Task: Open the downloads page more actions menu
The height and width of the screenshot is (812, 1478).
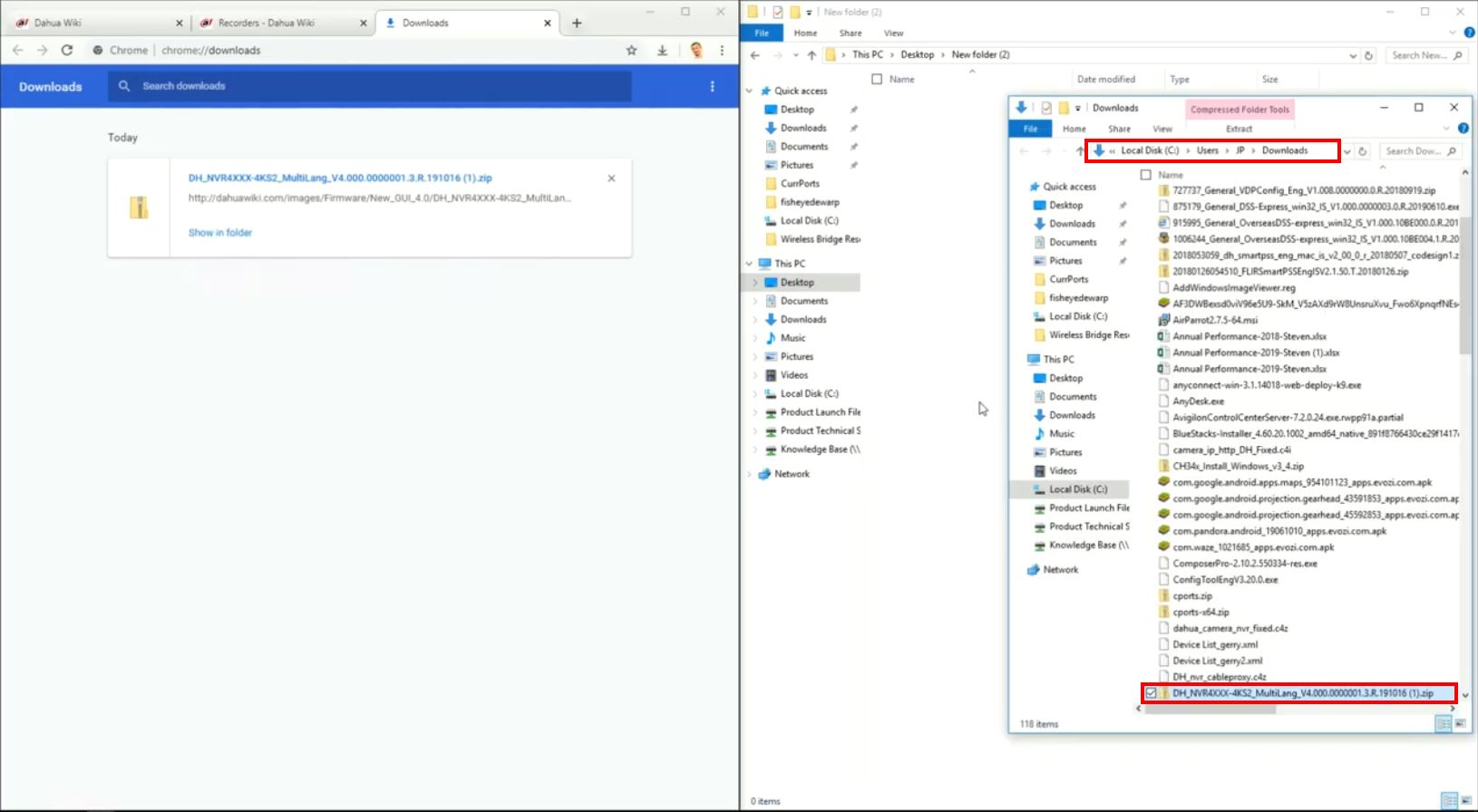Action: pyautogui.click(x=712, y=86)
